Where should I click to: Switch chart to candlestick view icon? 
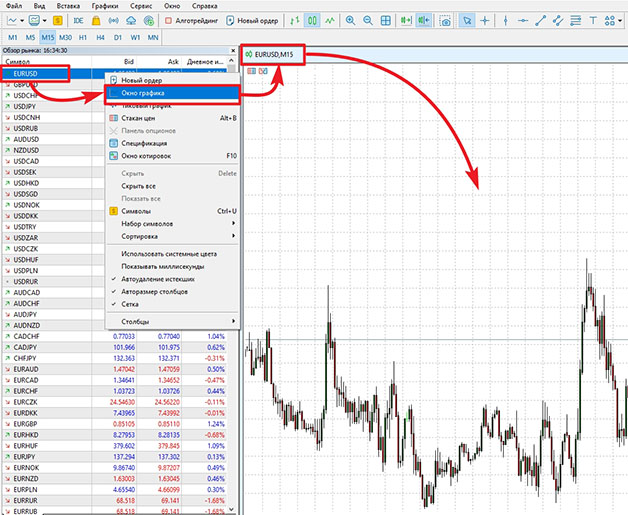312,20
